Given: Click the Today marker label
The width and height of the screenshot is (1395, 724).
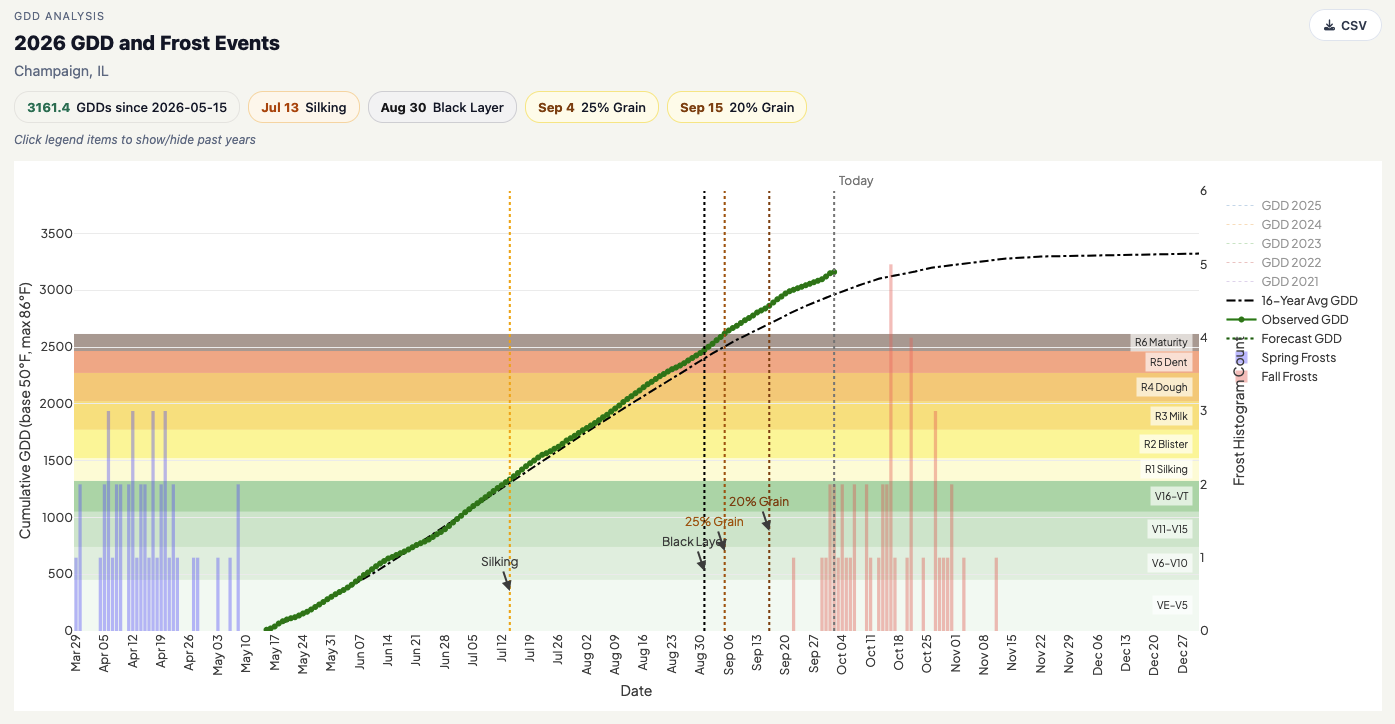Looking at the screenshot, I should [856, 181].
